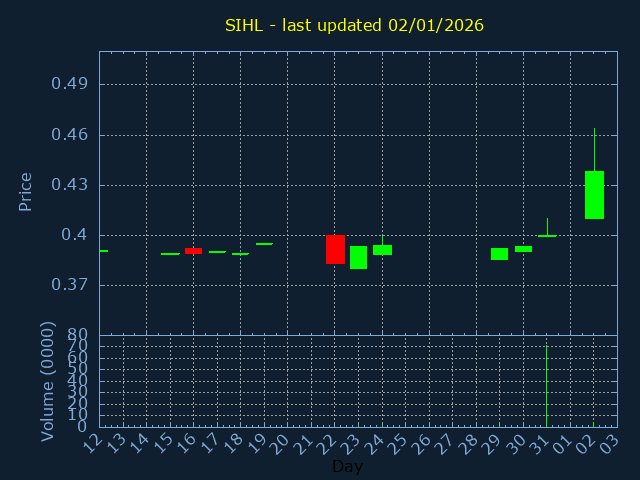This screenshot has height=480, width=640.
Task: Click the Day axis label
Action: click(x=347, y=467)
